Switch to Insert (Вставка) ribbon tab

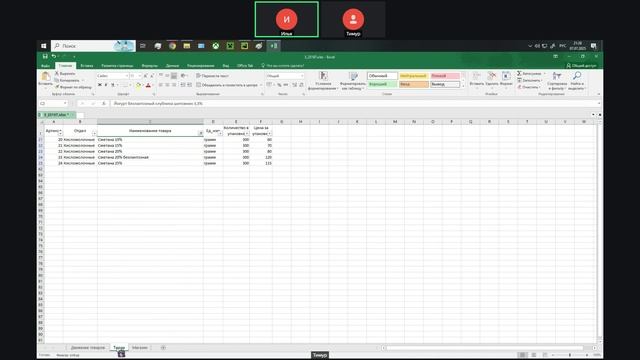(87, 65)
